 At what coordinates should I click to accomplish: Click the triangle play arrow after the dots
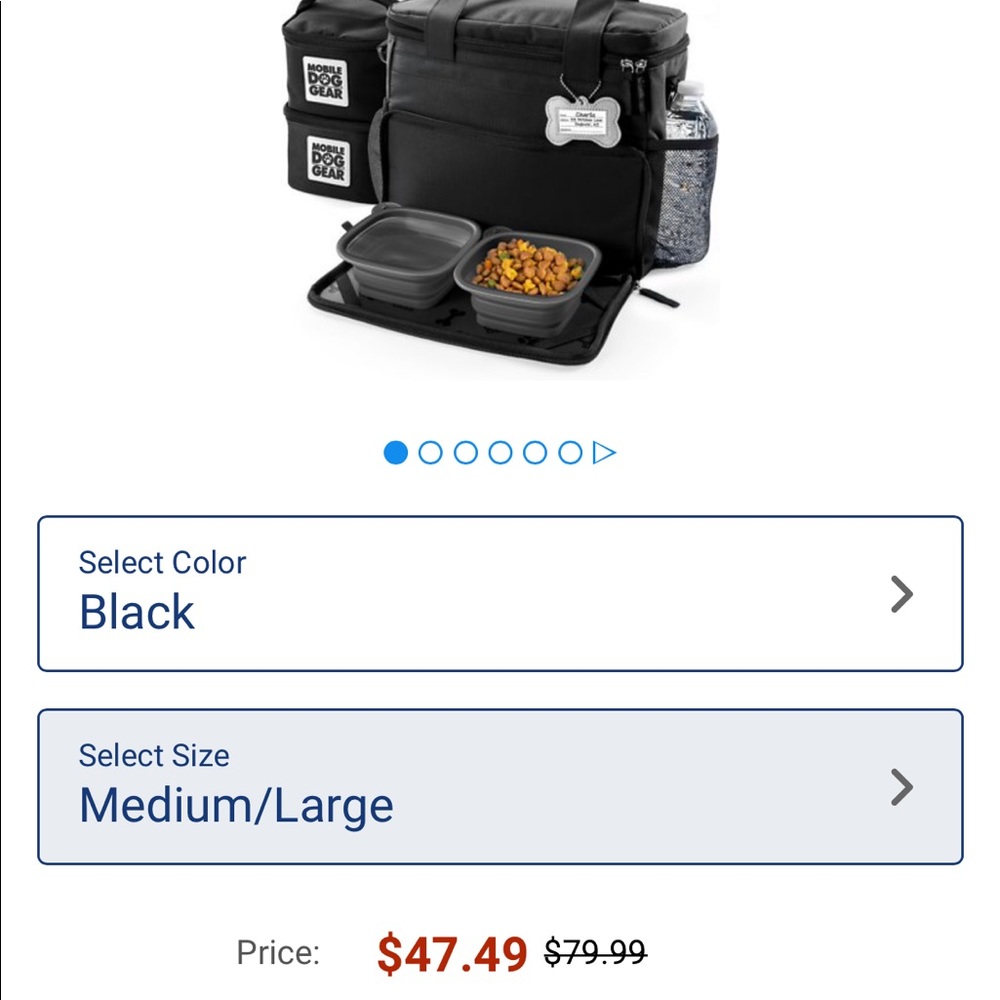coord(604,453)
